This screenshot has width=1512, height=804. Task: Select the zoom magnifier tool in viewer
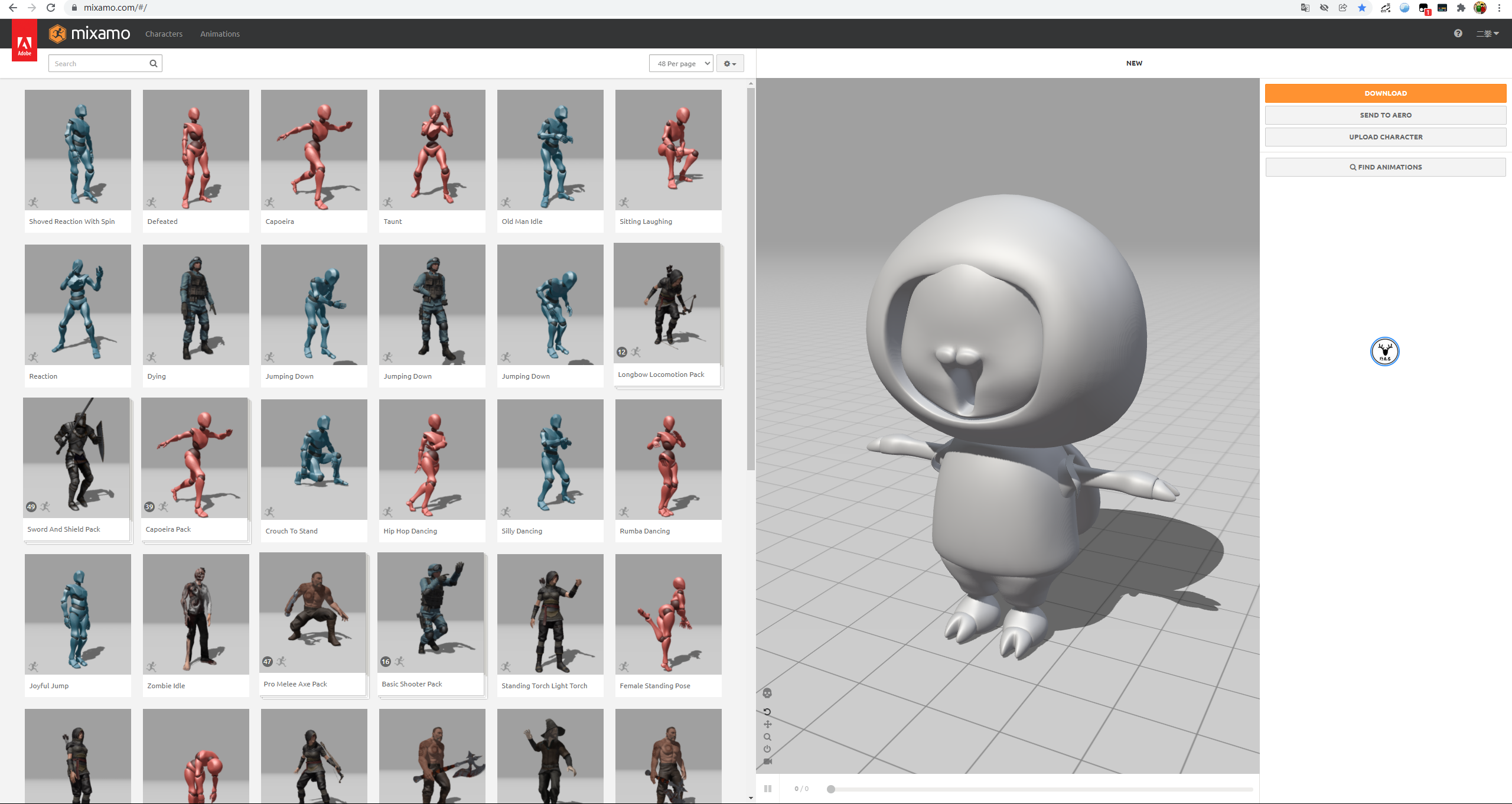point(767,737)
